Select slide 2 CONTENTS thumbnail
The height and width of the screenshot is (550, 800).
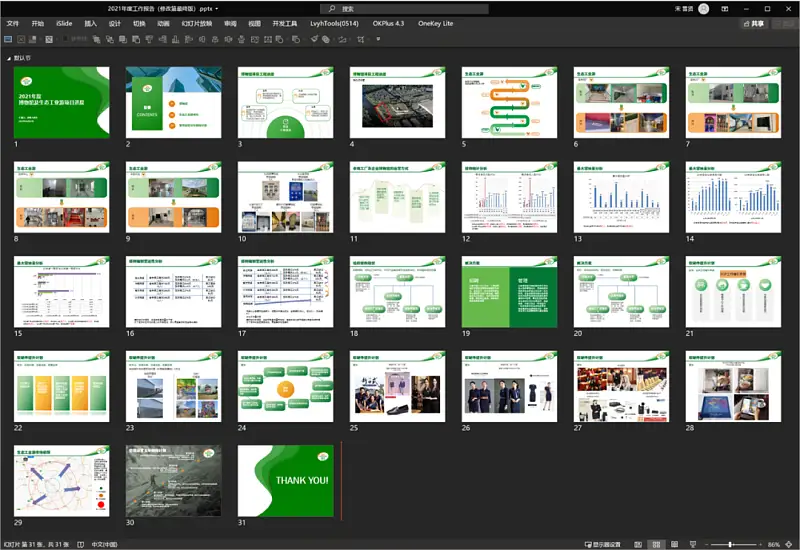[173, 102]
